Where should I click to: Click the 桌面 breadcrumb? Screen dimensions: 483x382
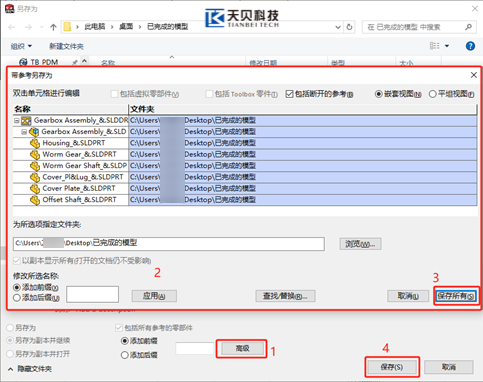126,27
